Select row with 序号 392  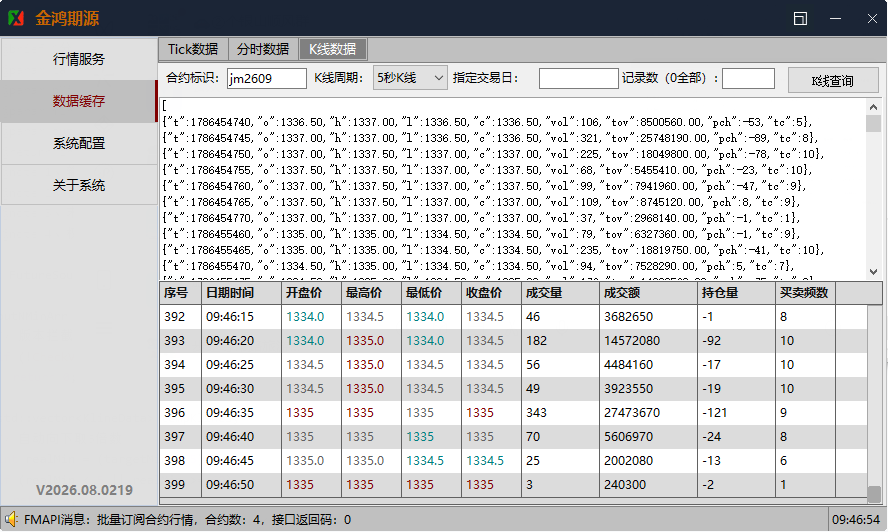pos(513,317)
